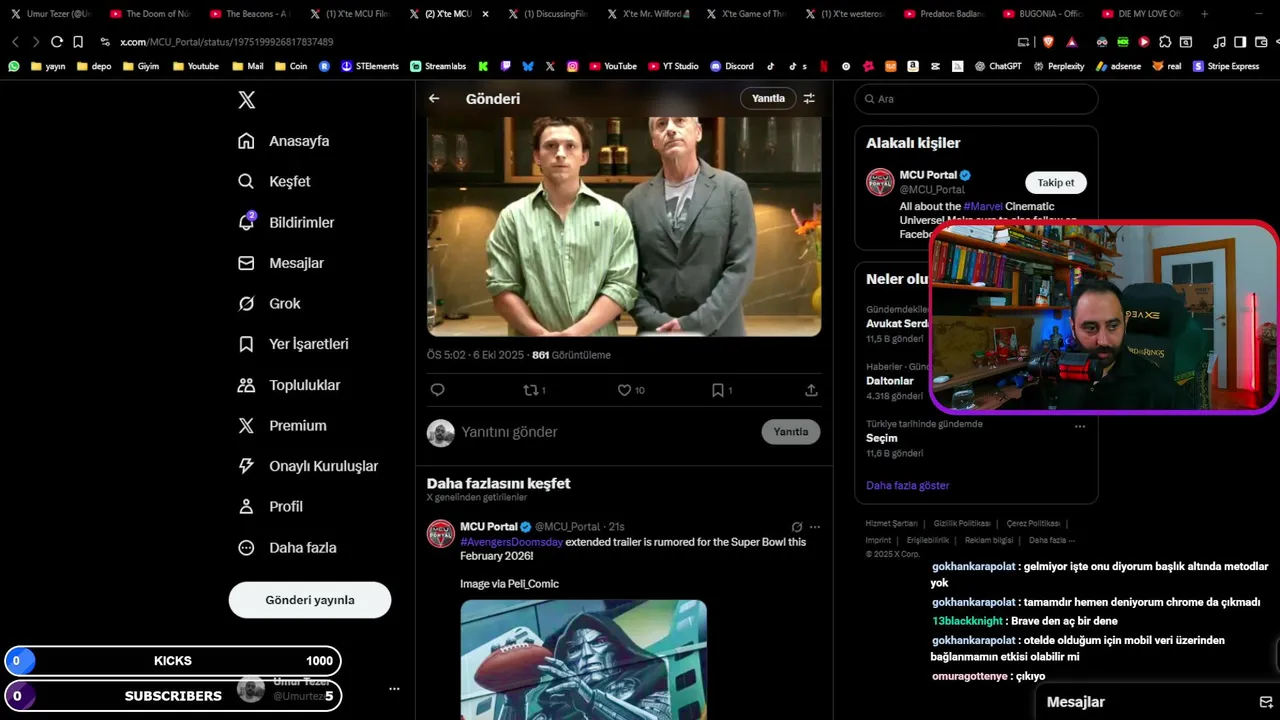Open yayın bookmarks folder

coord(47,66)
